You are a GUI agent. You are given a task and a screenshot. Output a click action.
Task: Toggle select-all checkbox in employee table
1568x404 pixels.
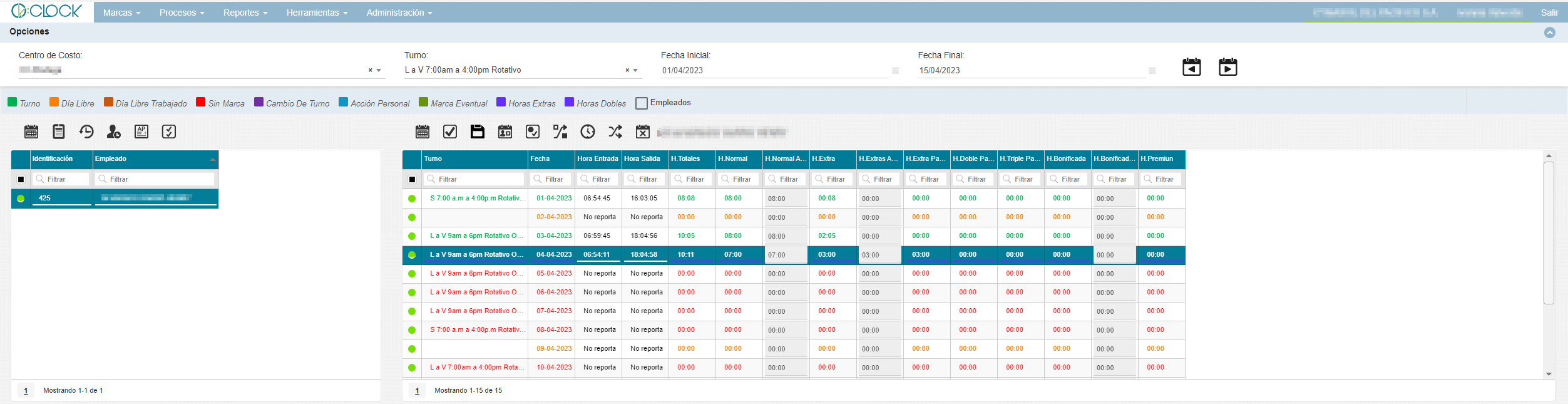[x=21, y=180]
